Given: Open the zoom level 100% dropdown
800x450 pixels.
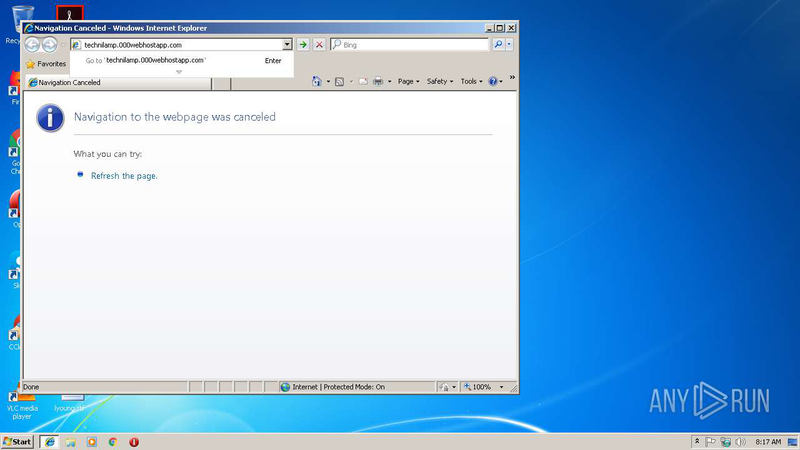Looking at the screenshot, I should [x=484, y=387].
